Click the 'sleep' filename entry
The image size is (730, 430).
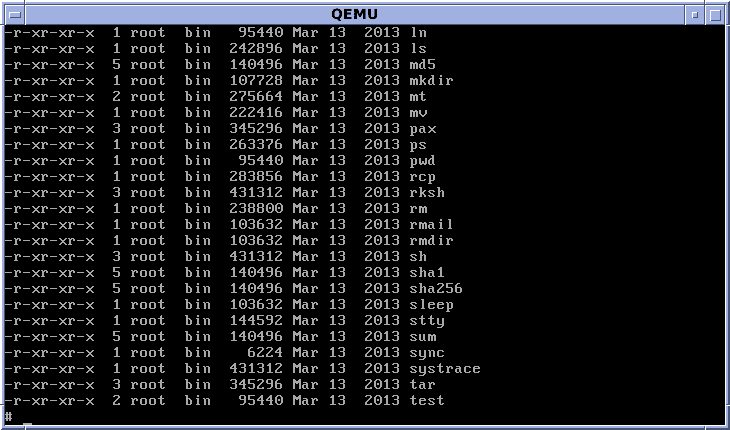[431, 305]
